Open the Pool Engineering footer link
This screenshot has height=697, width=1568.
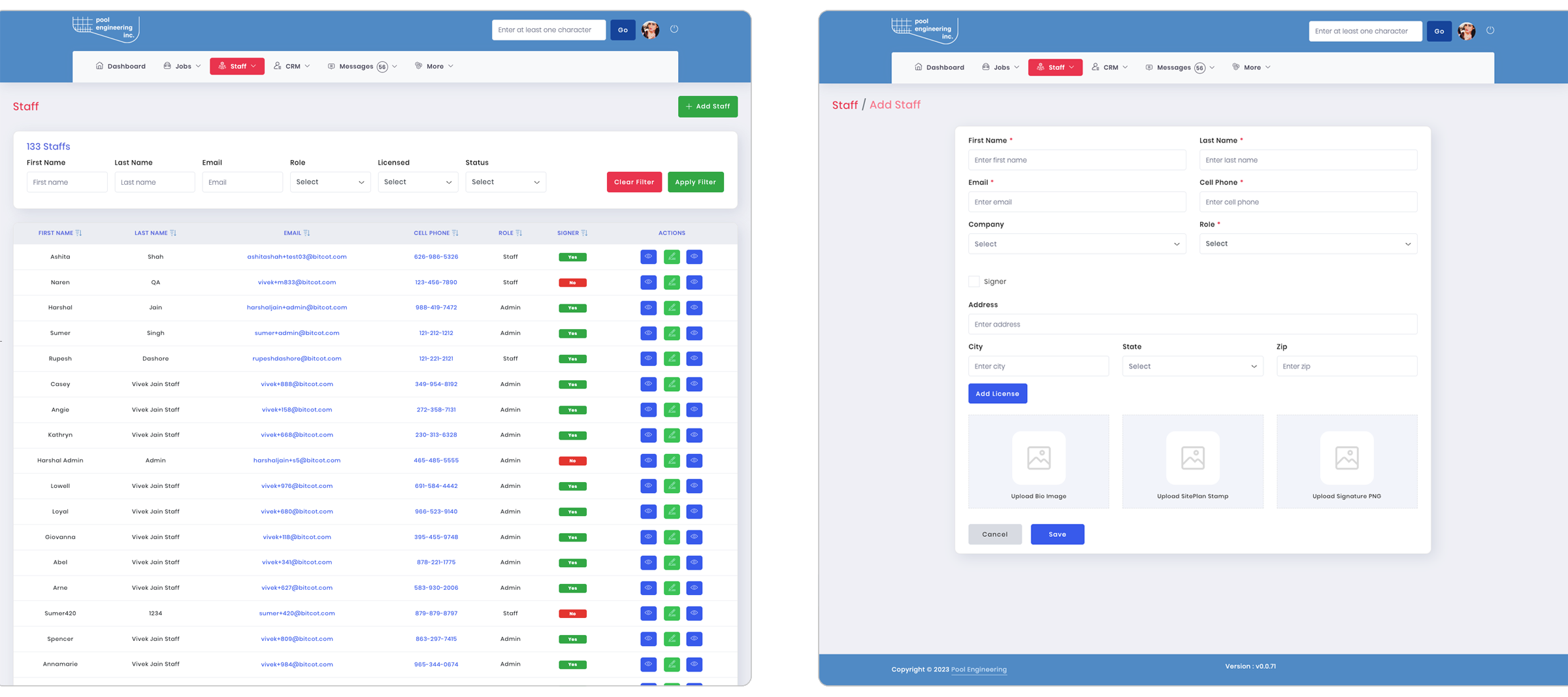[x=978, y=670]
